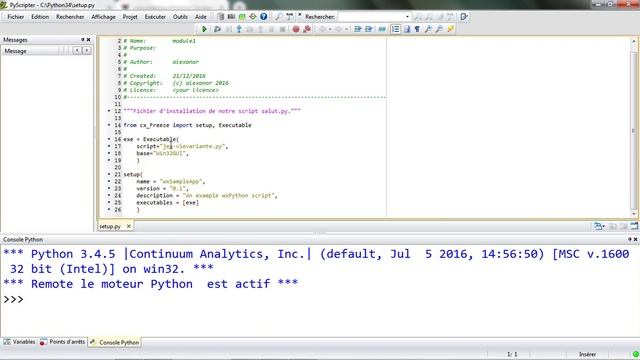Open the Affichage menu

pyautogui.click(x=103, y=17)
